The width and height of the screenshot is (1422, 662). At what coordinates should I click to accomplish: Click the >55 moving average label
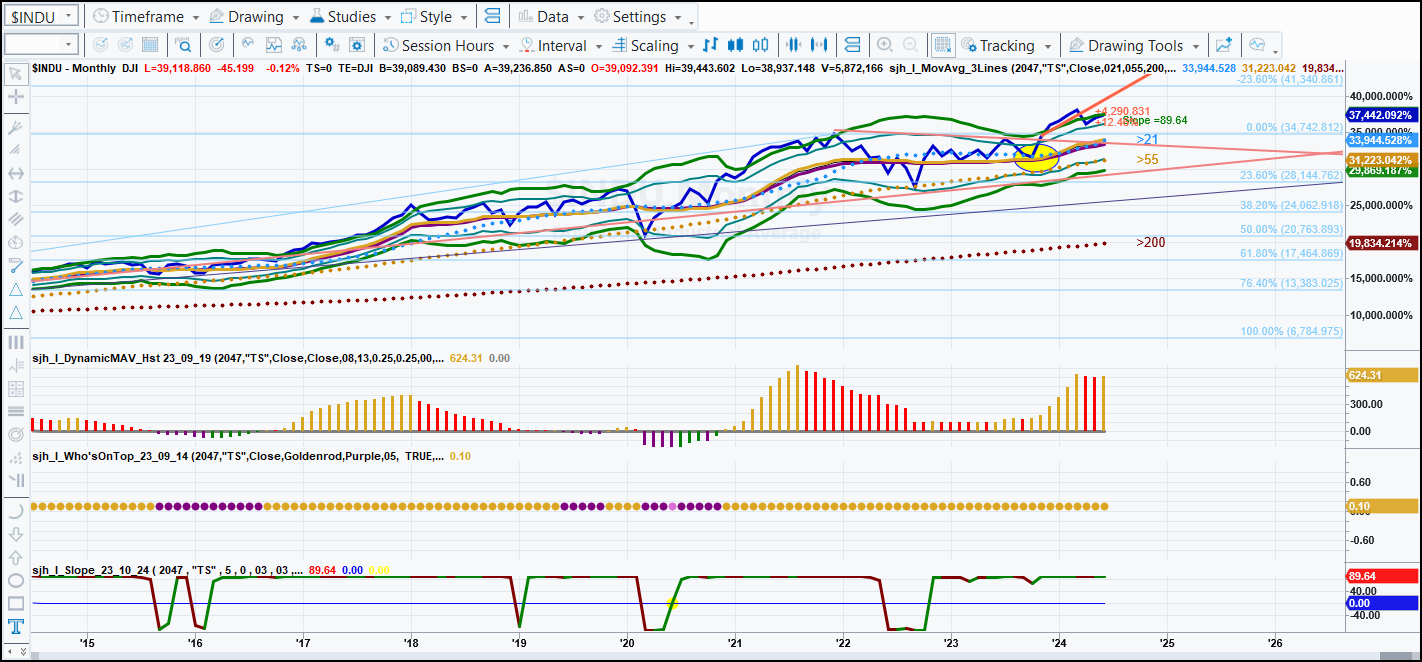pyautogui.click(x=1147, y=159)
